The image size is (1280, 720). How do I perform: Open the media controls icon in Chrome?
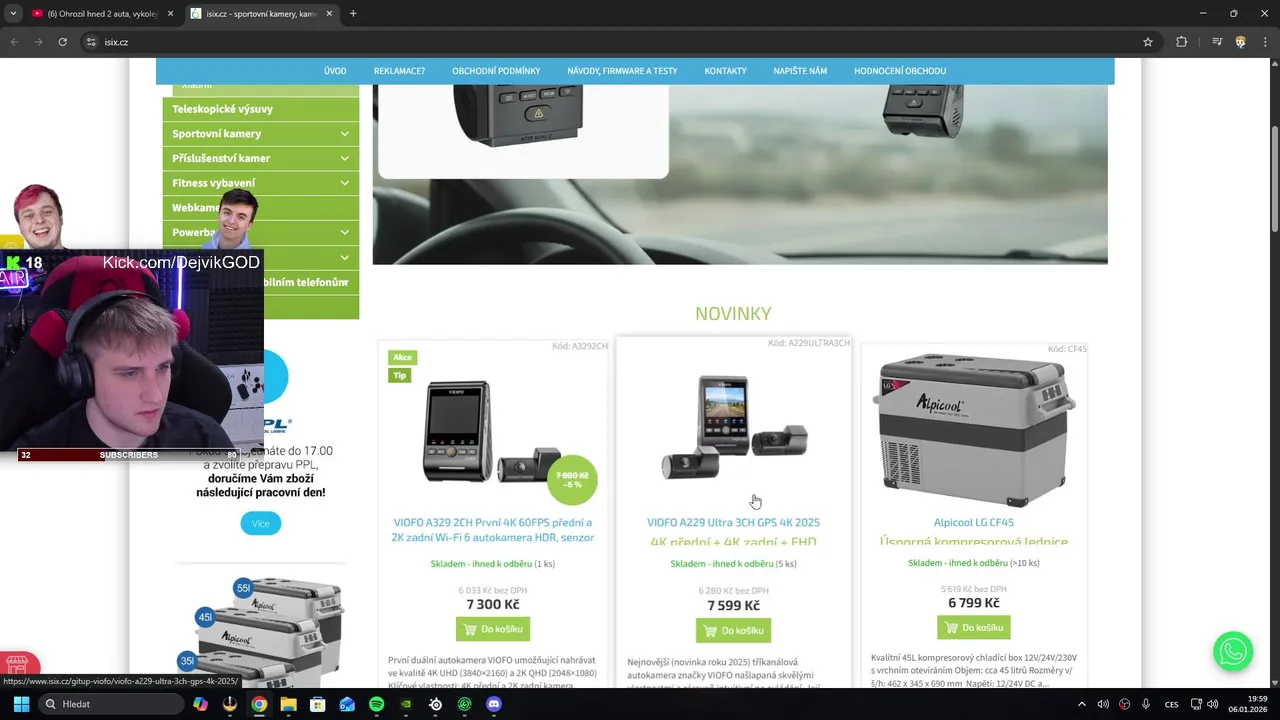pos(1217,42)
